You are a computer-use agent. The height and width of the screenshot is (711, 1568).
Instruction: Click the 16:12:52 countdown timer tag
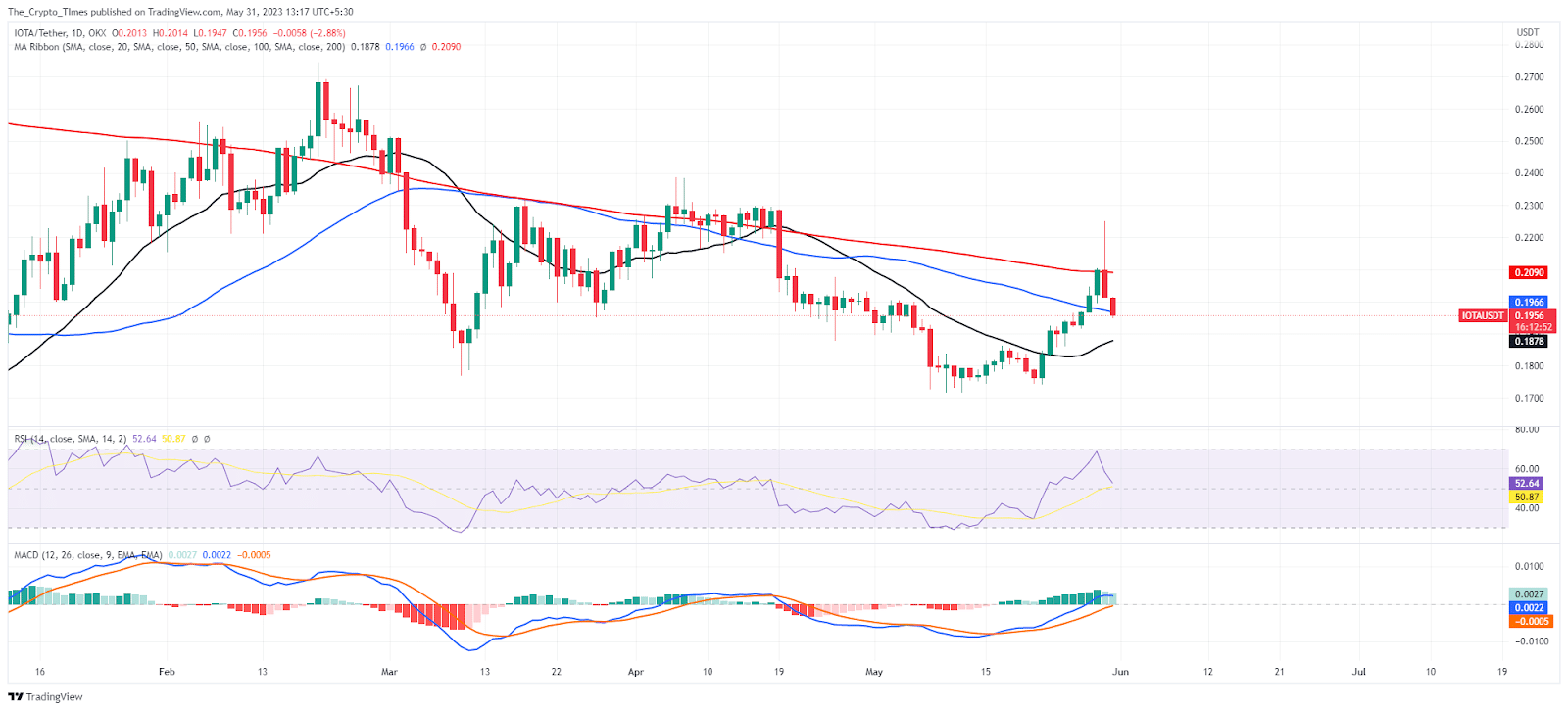[x=1533, y=327]
